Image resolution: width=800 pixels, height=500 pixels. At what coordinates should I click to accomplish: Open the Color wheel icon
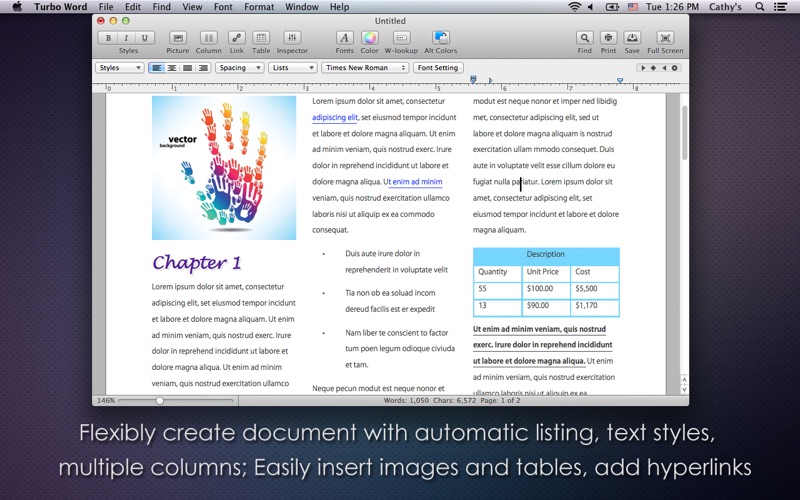pos(369,38)
